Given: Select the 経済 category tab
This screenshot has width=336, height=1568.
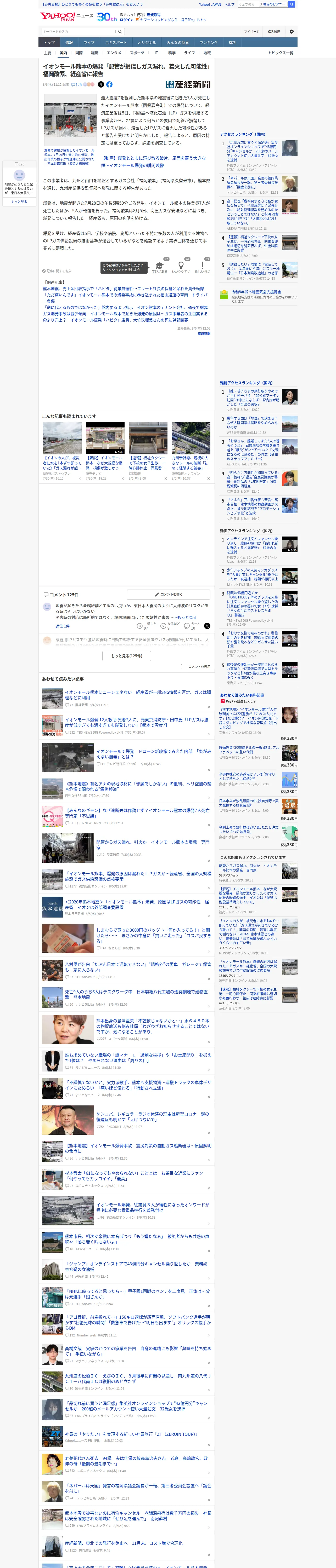Looking at the screenshot, I should (x=94, y=53).
